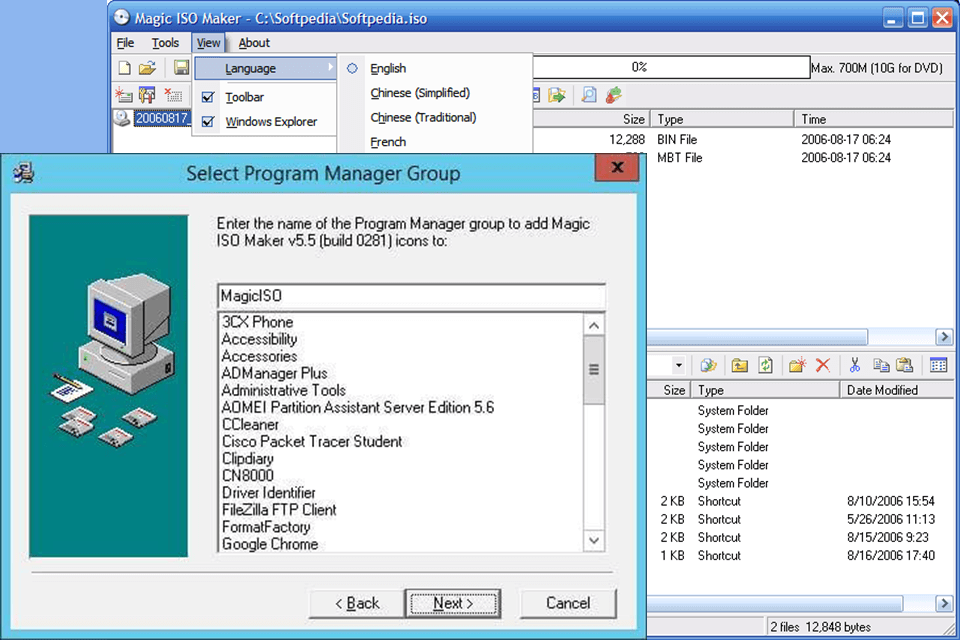Image resolution: width=960 pixels, height=640 pixels.
Task: Select Google Chrome in the group list
Action: [x=270, y=544]
